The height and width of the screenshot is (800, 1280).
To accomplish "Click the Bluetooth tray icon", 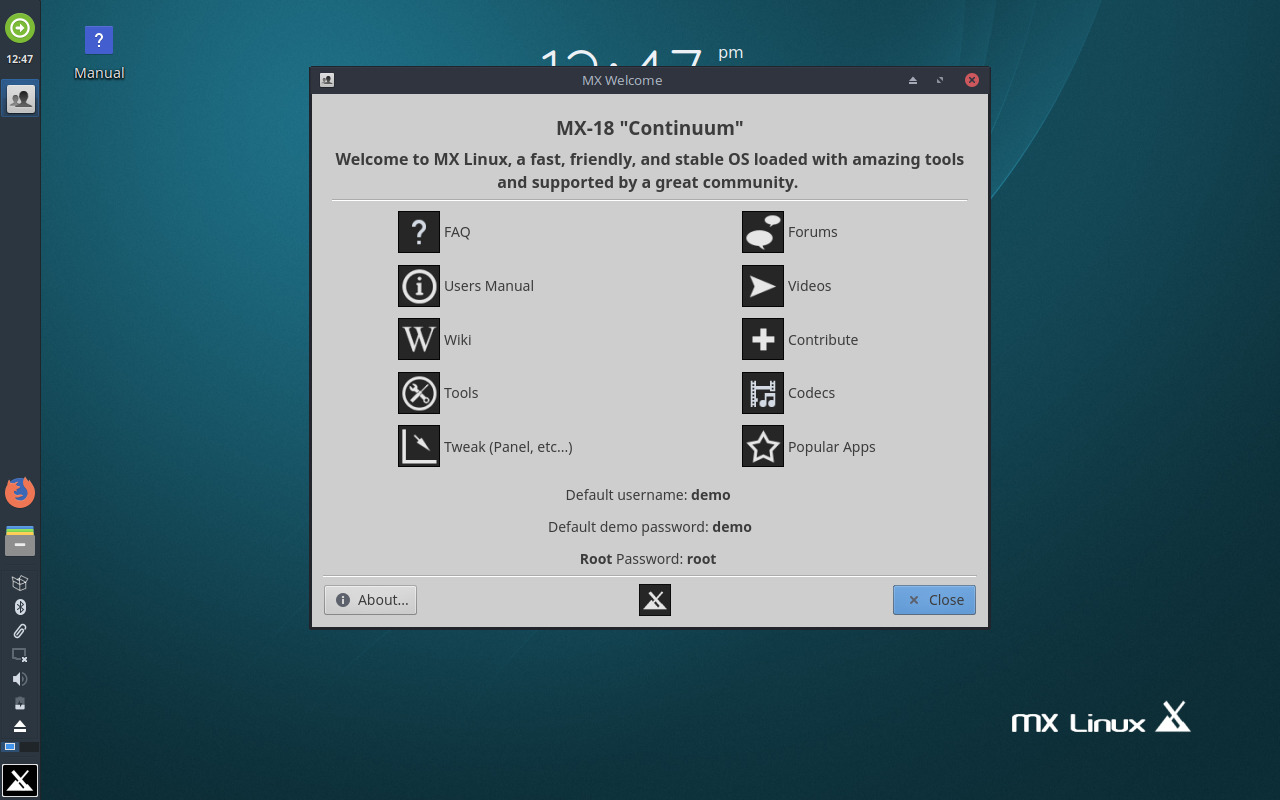I will [20, 607].
